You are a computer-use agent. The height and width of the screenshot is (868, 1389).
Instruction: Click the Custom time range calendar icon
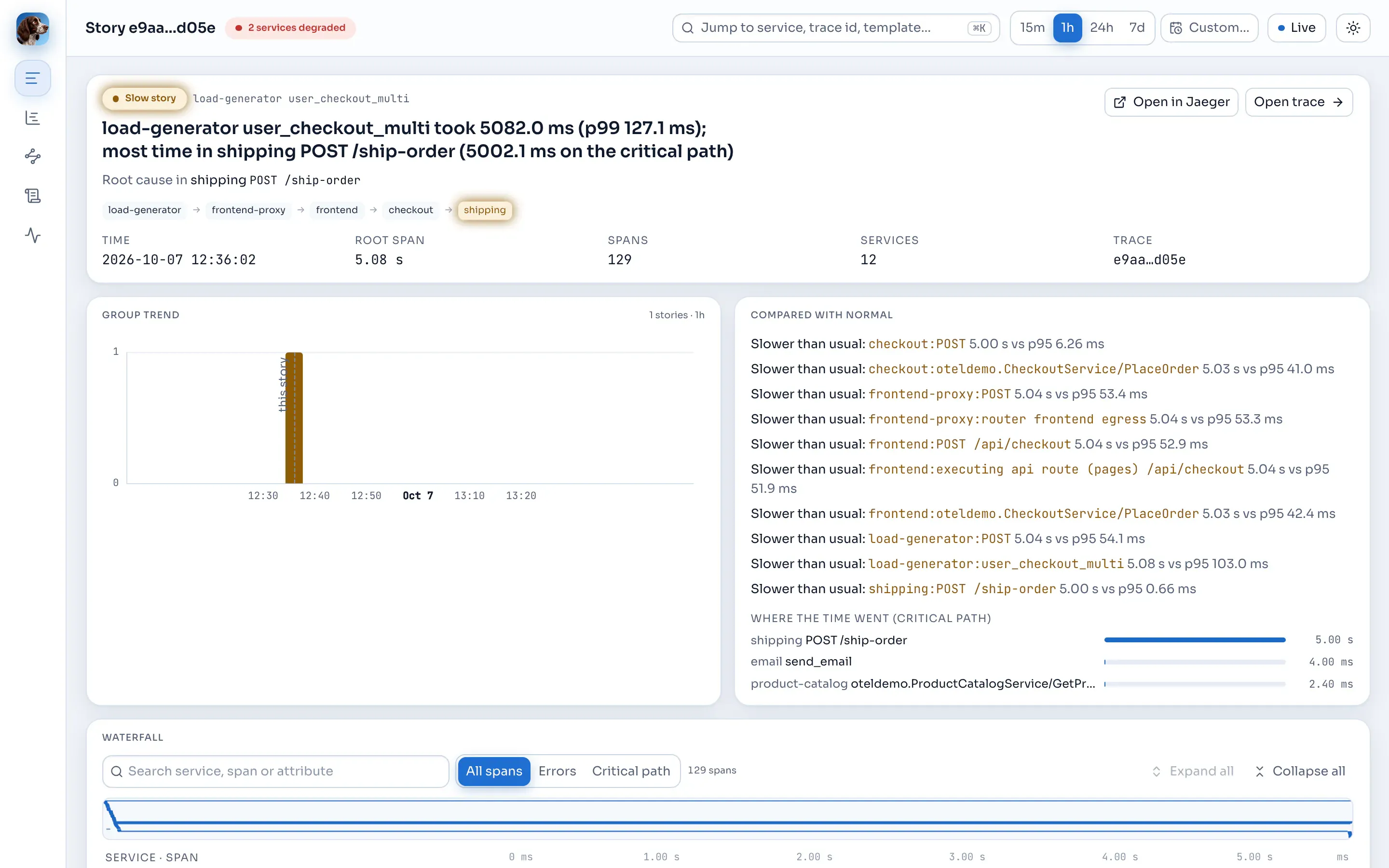pos(1175,28)
